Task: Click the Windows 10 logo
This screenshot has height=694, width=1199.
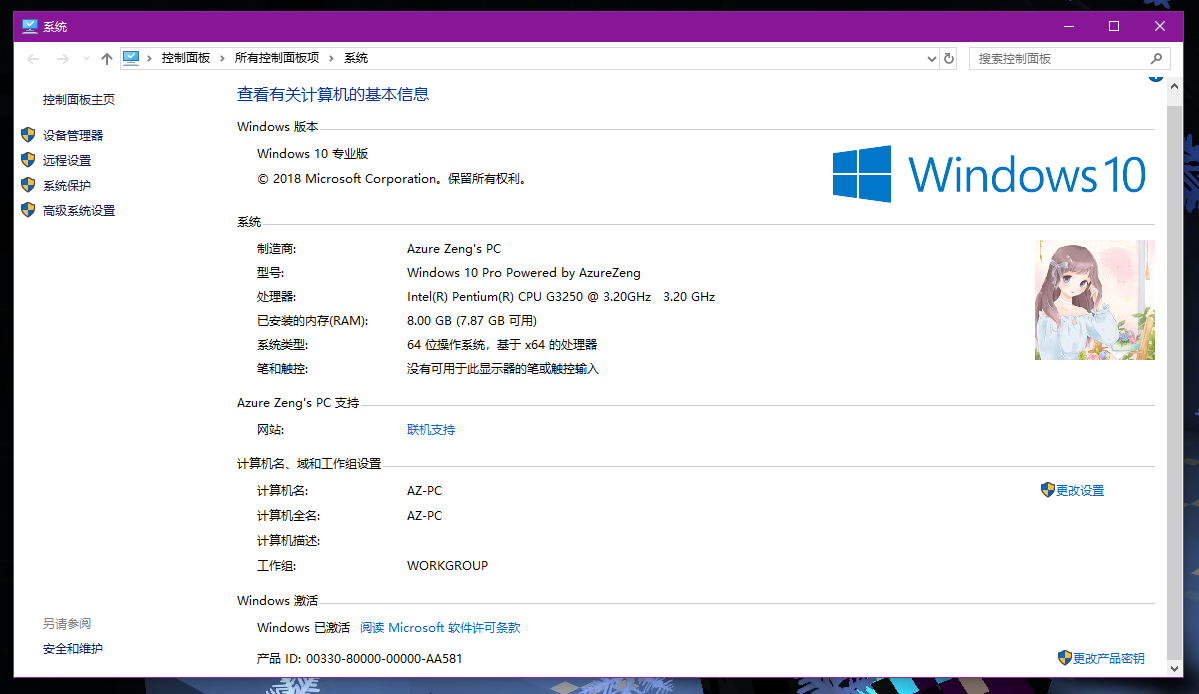Action: click(x=989, y=174)
